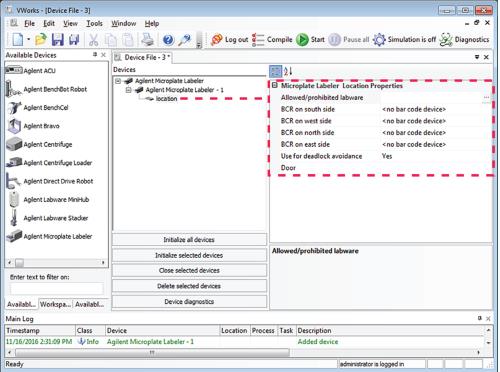
Task: Select Agilent Centrifuge device
Action: pos(39,144)
